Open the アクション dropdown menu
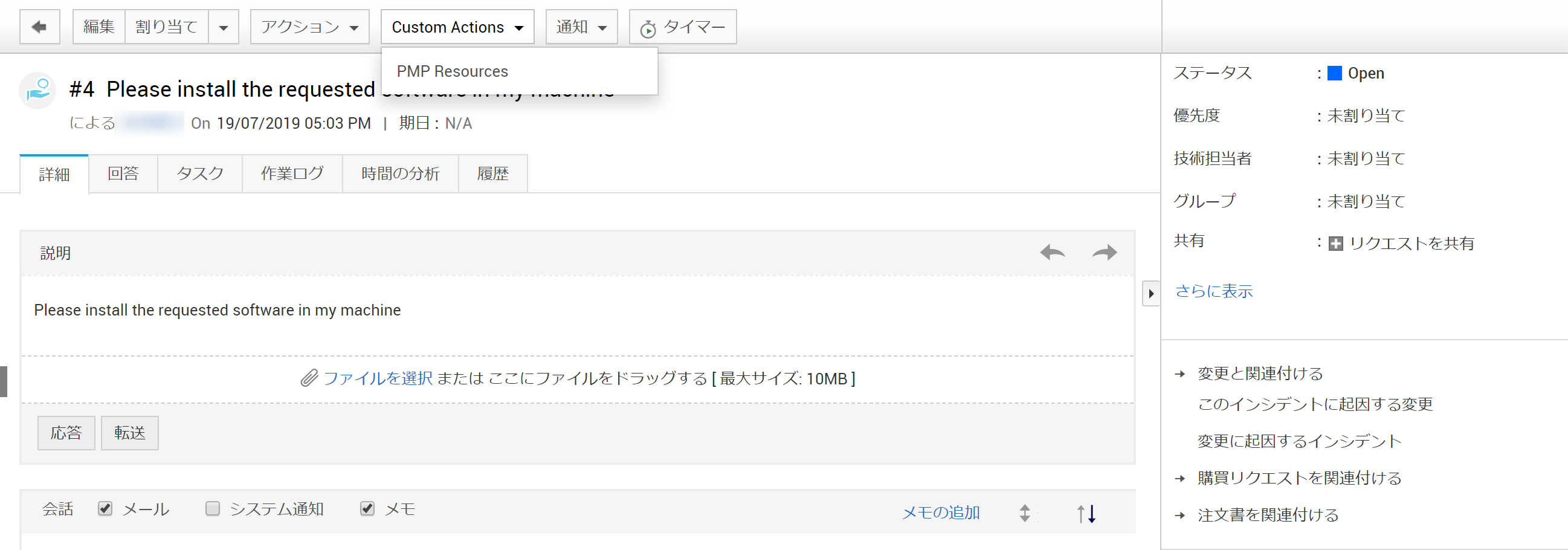This screenshot has width=1568, height=550. point(309,27)
